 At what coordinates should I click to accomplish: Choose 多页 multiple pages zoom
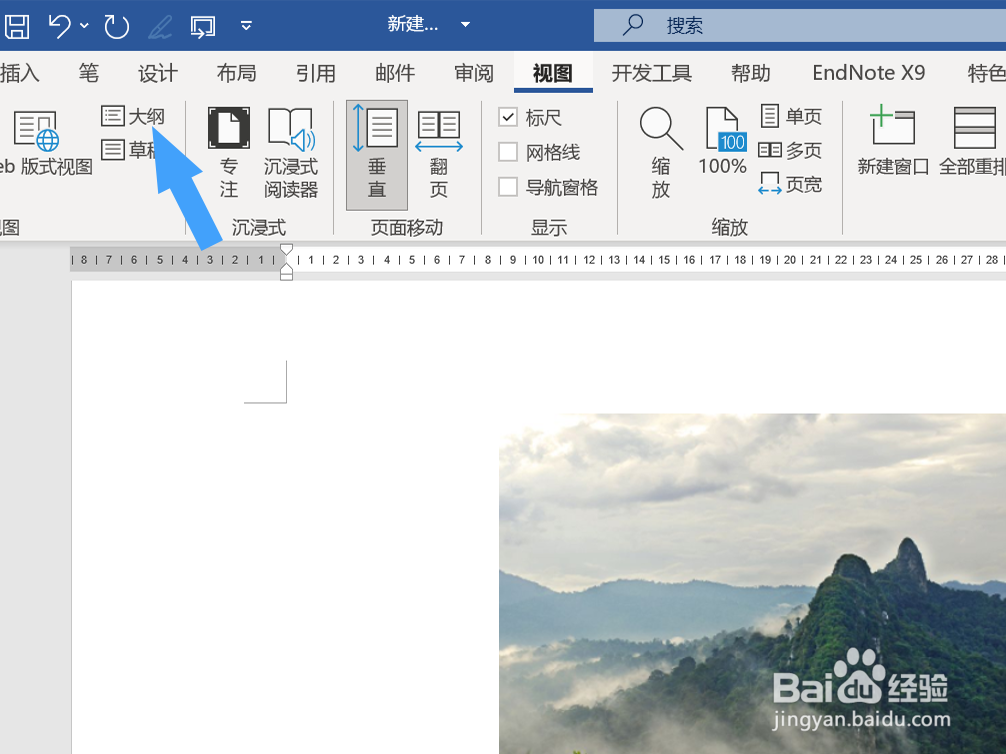(x=790, y=150)
